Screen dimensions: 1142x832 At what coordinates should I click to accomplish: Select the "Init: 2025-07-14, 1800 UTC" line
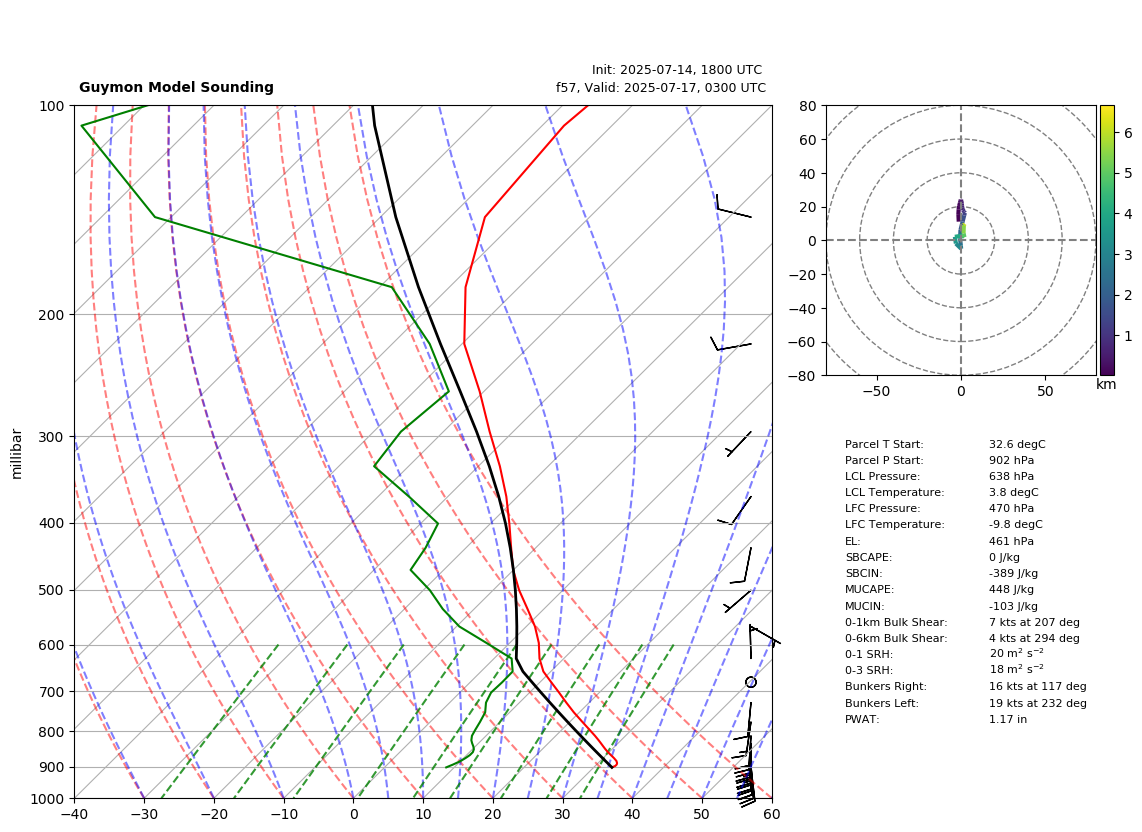(677, 70)
